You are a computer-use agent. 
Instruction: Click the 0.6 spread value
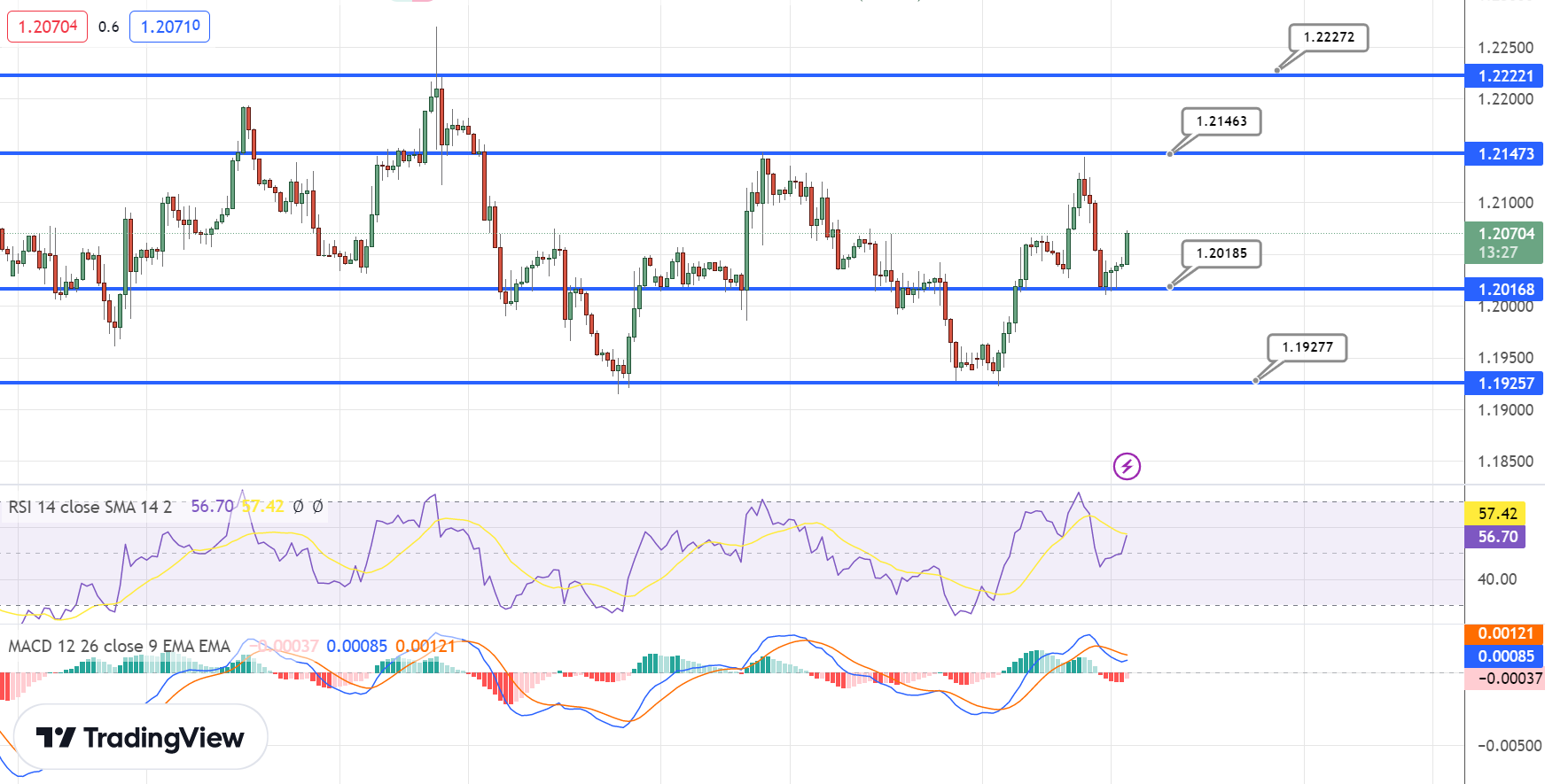109,27
